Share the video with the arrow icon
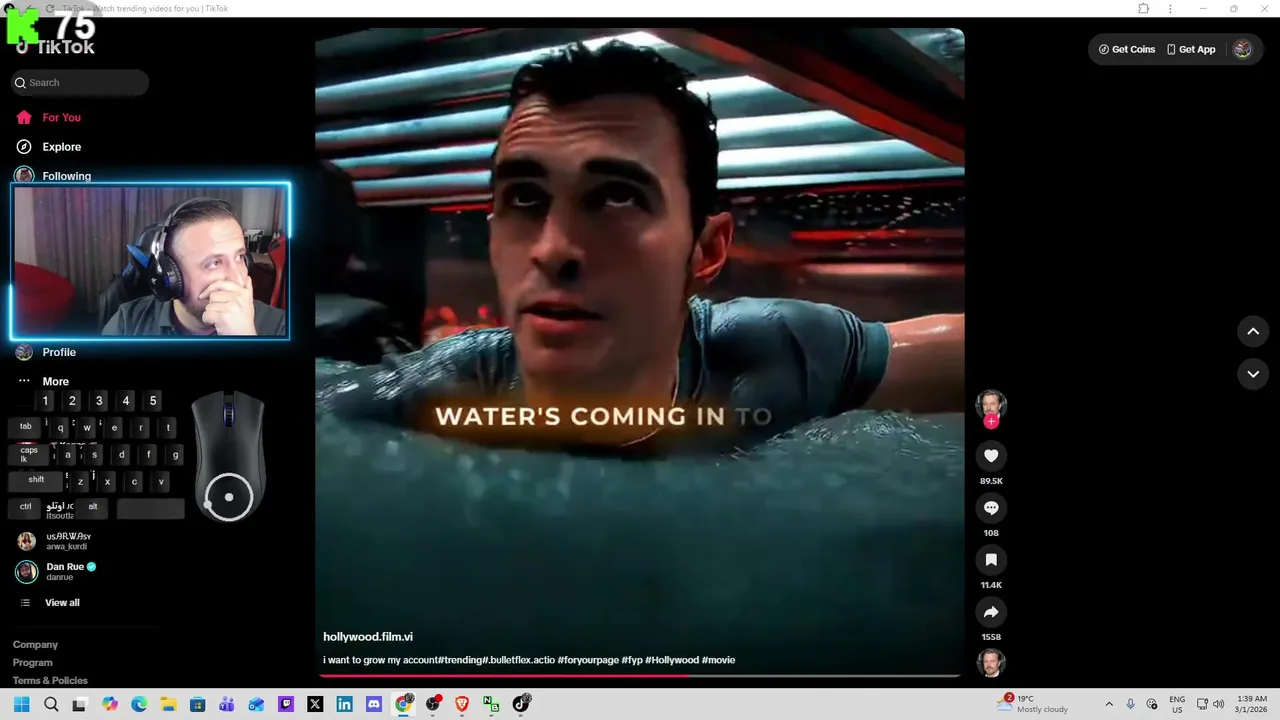The width and height of the screenshot is (1280, 720). [991, 612]
